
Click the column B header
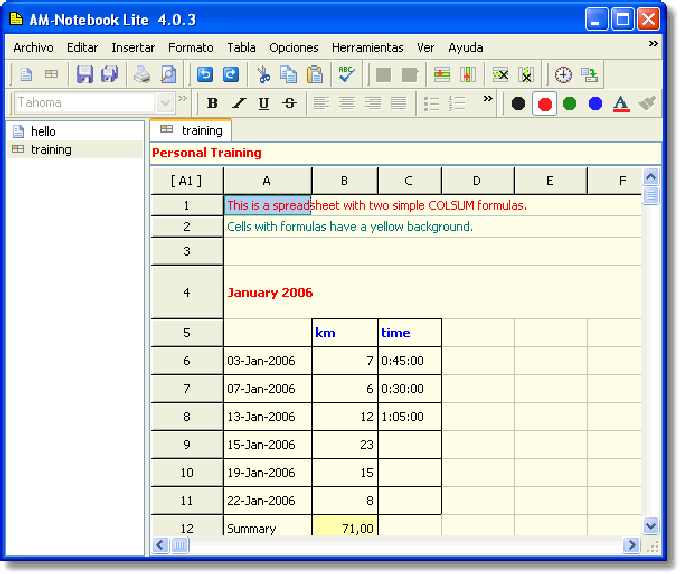344,181
